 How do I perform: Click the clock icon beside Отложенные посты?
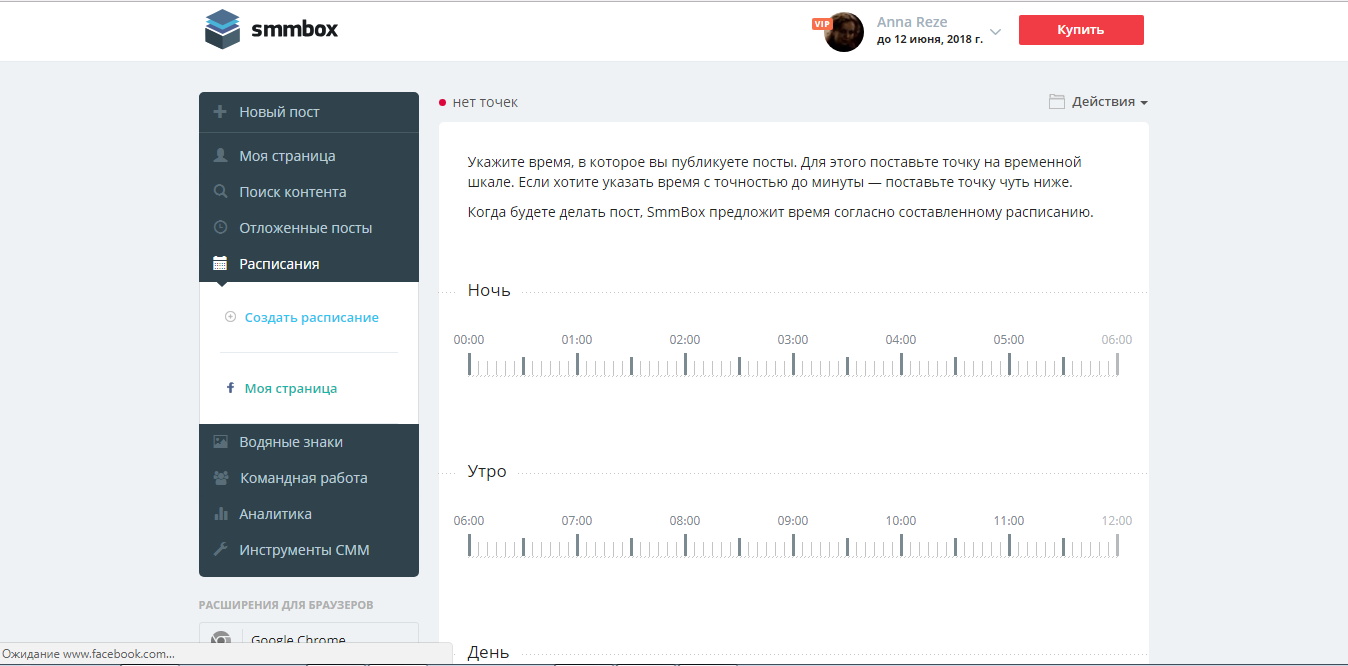pyautogui.click(x=220, y=228)
